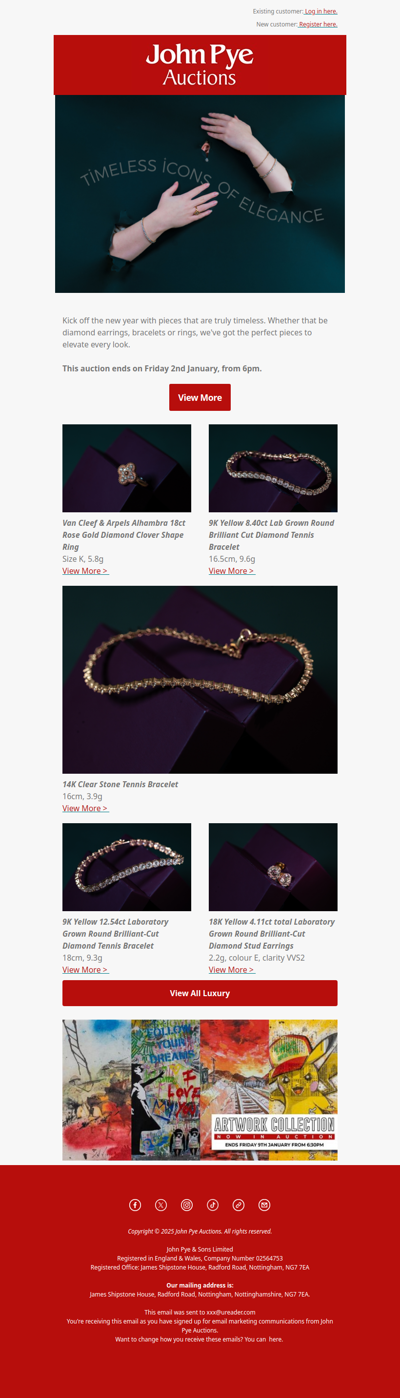The height and width of the screenshot is (1398, 400).
Task: Click the last footer icon after the link icon
Action: [265, 1205]
